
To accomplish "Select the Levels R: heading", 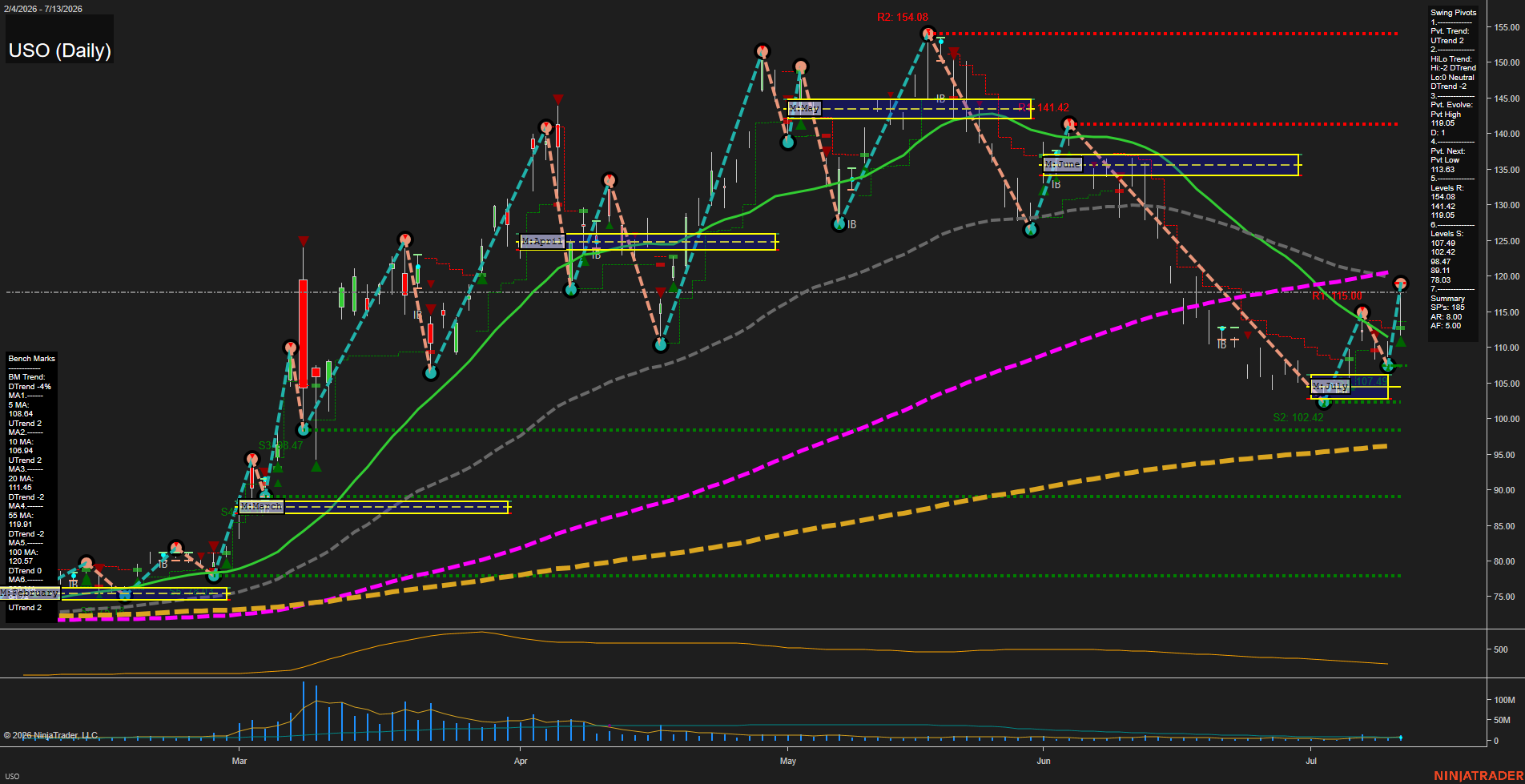I will pos(1447,188).
